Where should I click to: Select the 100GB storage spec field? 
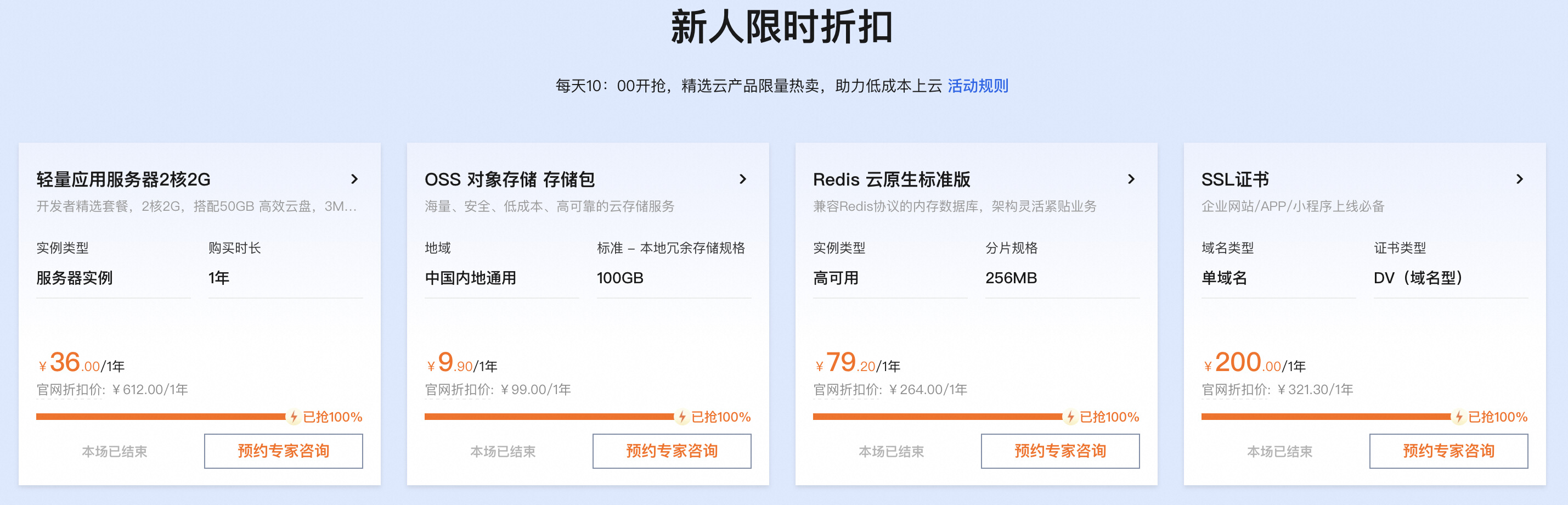coord(674,278)
